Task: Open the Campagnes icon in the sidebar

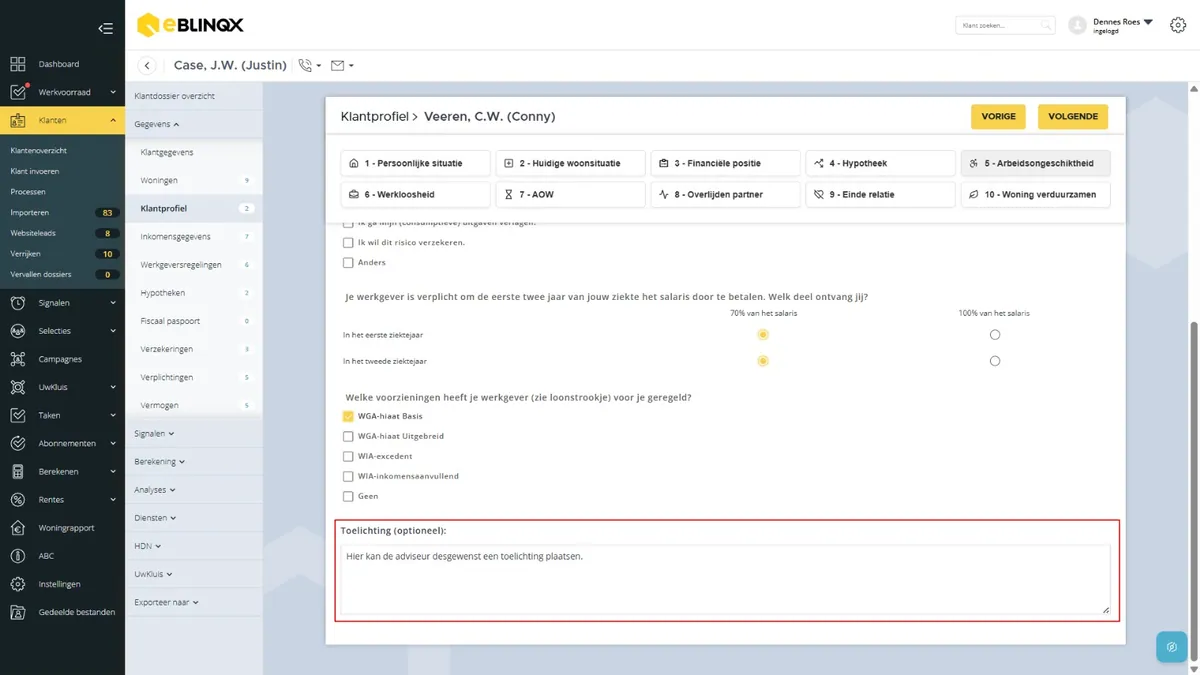Action: pyautogui.click(x=18, y=359)
